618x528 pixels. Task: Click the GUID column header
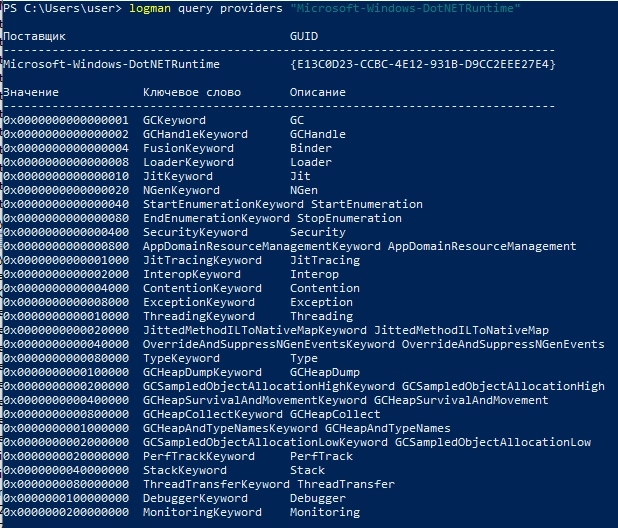point(304,36)
